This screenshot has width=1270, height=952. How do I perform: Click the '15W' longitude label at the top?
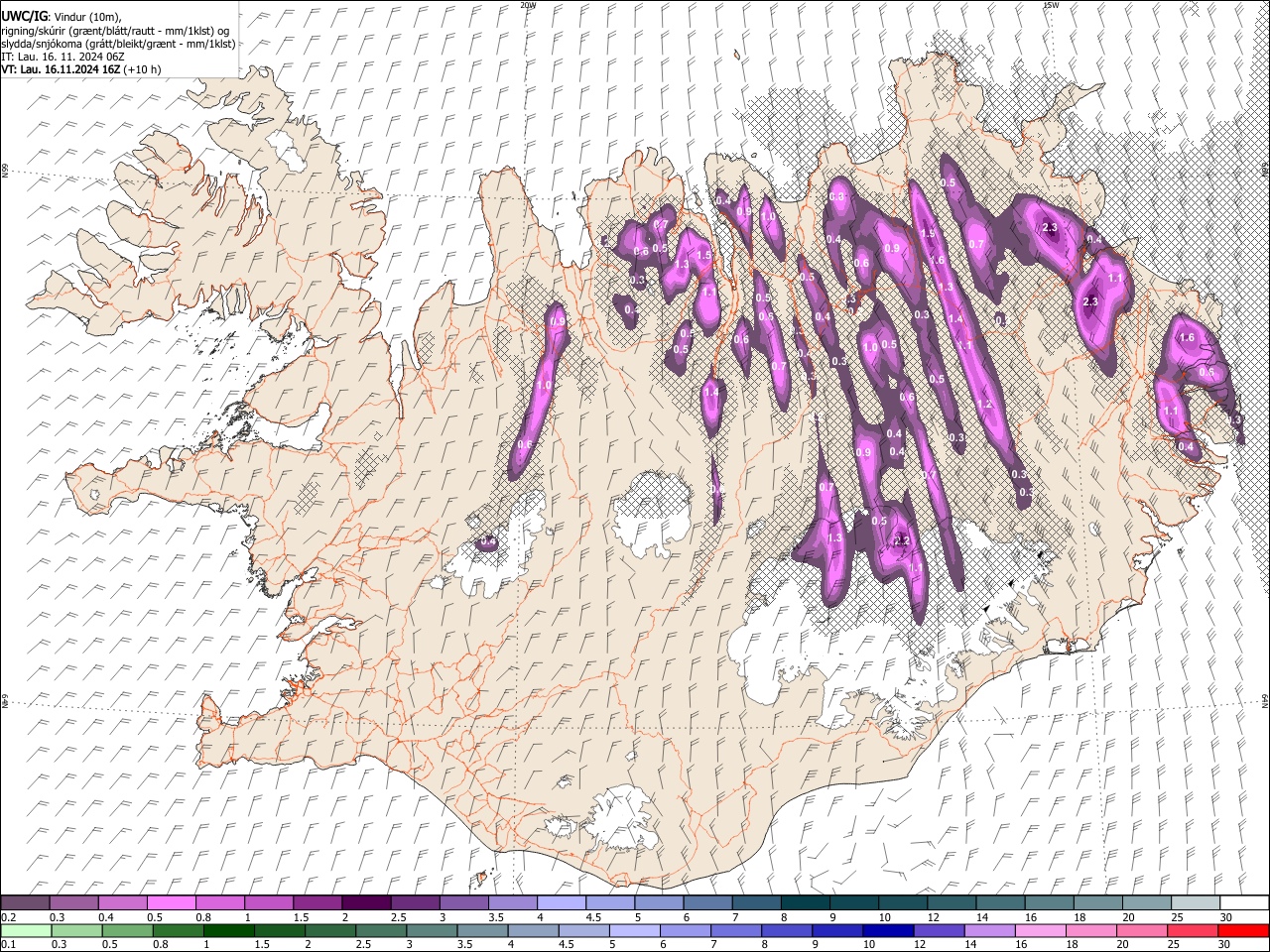[1051, 5]
